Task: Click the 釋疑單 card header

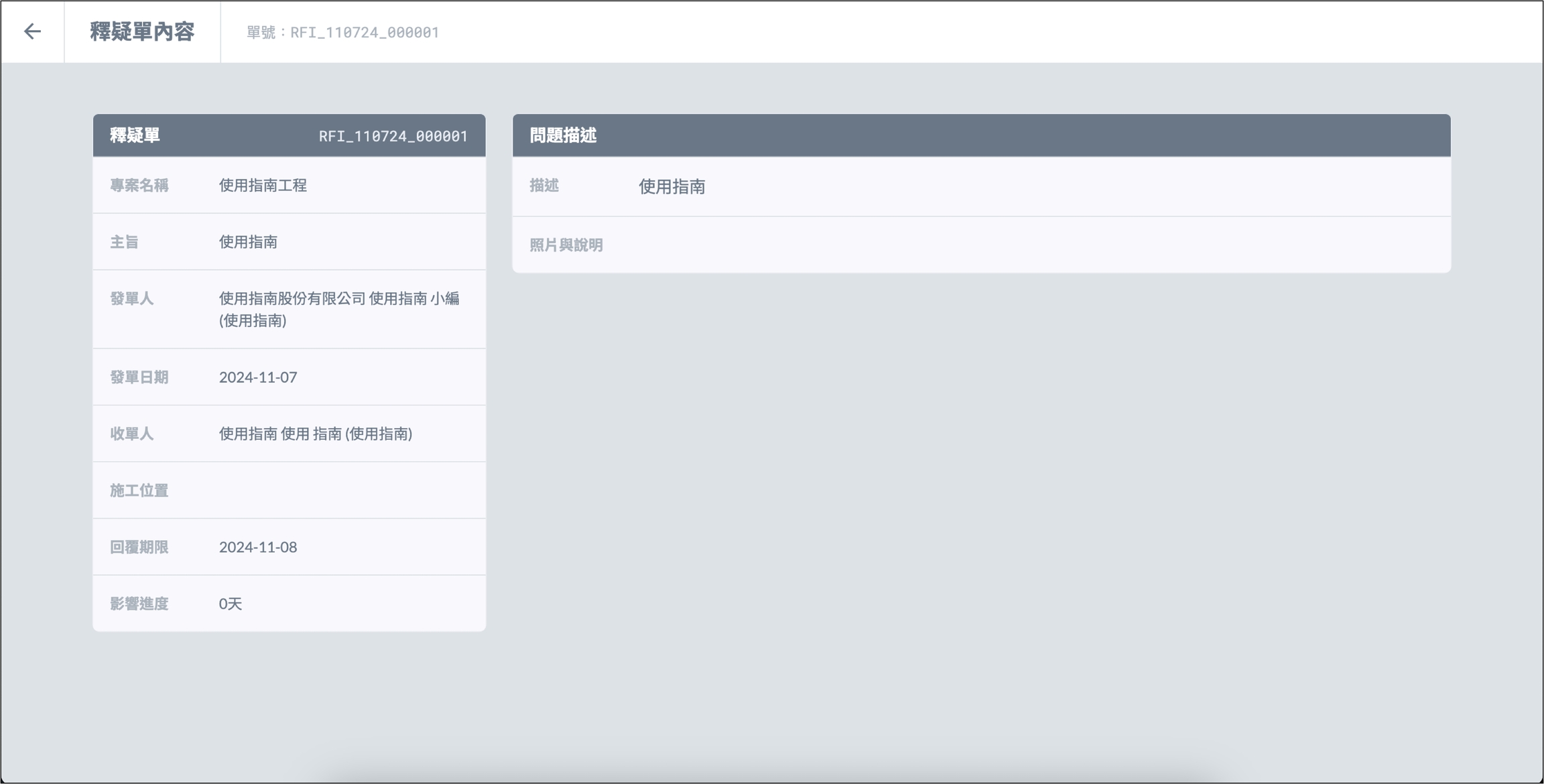Action: coord(135,135)
